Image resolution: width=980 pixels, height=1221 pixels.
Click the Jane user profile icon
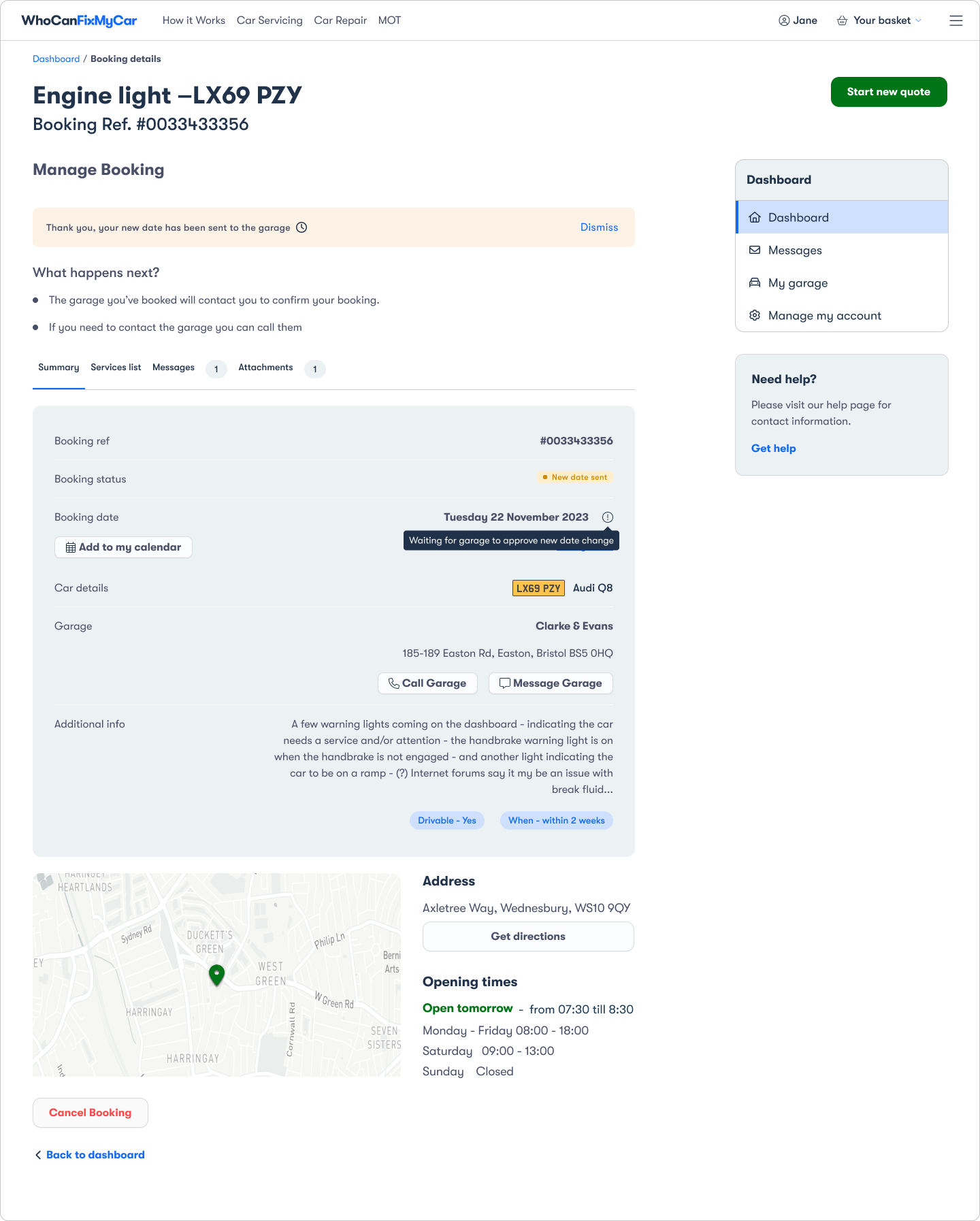784,20
